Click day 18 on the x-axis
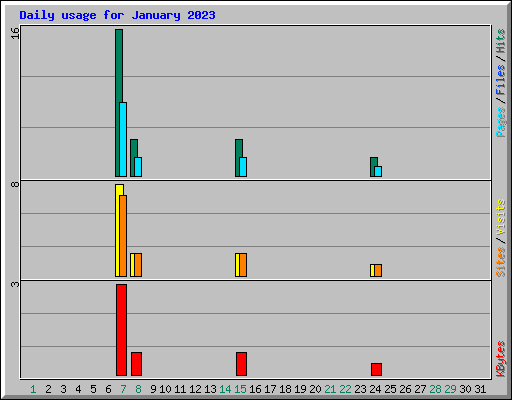512x400 pixels. coord(285,389)
